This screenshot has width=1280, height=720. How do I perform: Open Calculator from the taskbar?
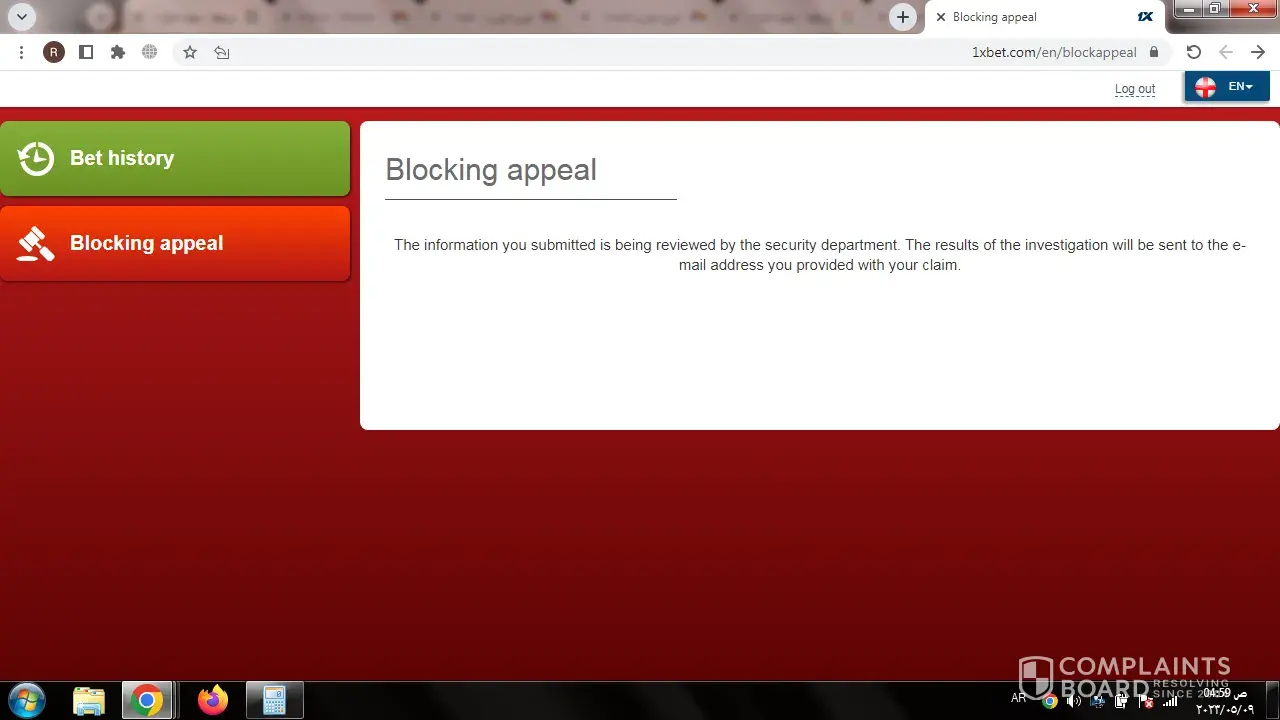point(274,700)
